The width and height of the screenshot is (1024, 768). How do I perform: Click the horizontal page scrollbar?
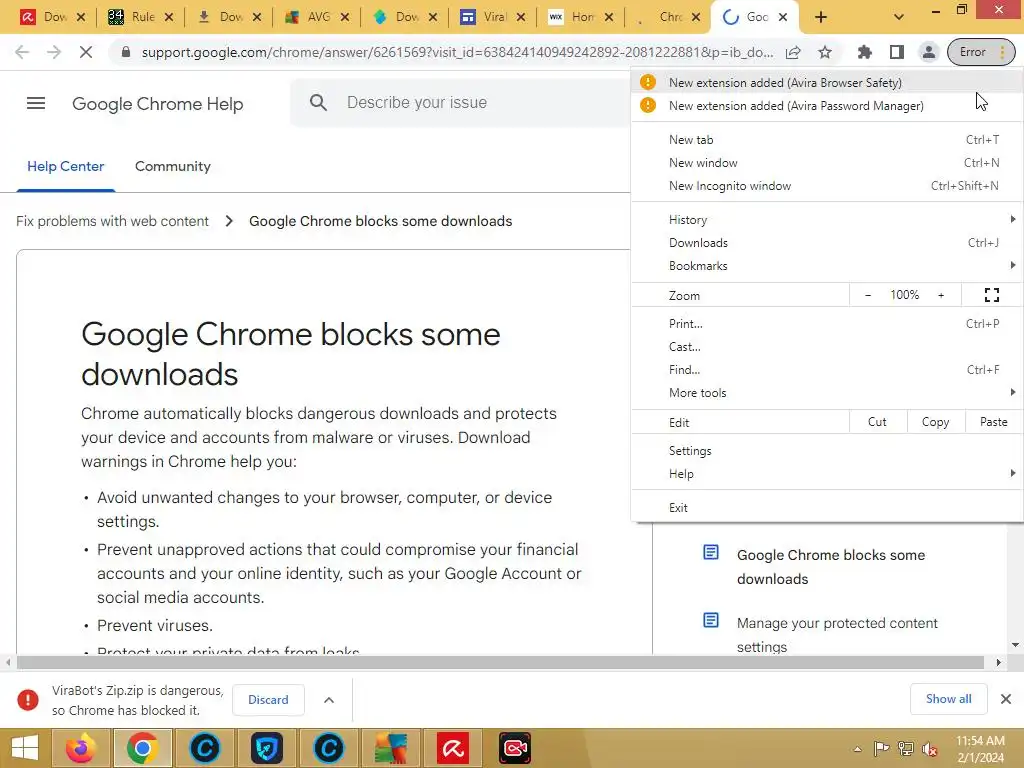(x=500, y=662)
